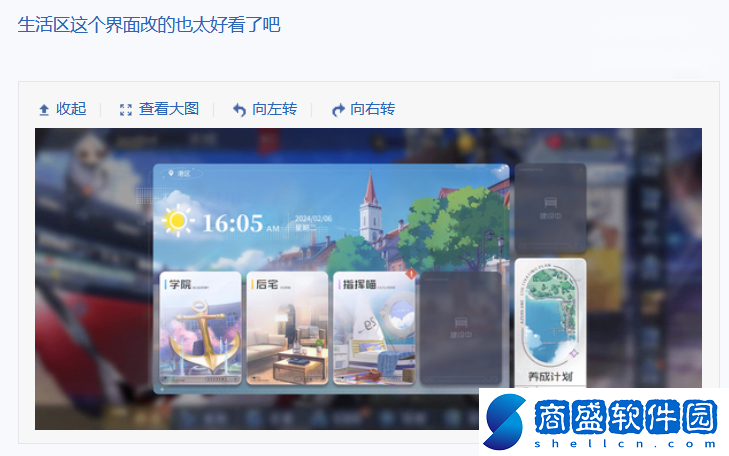The height and width of the screenshot is (456, 729).
Task: Click the red notification badge on 指挥喵
Action: pyautogui.click(x=411, y=274)
